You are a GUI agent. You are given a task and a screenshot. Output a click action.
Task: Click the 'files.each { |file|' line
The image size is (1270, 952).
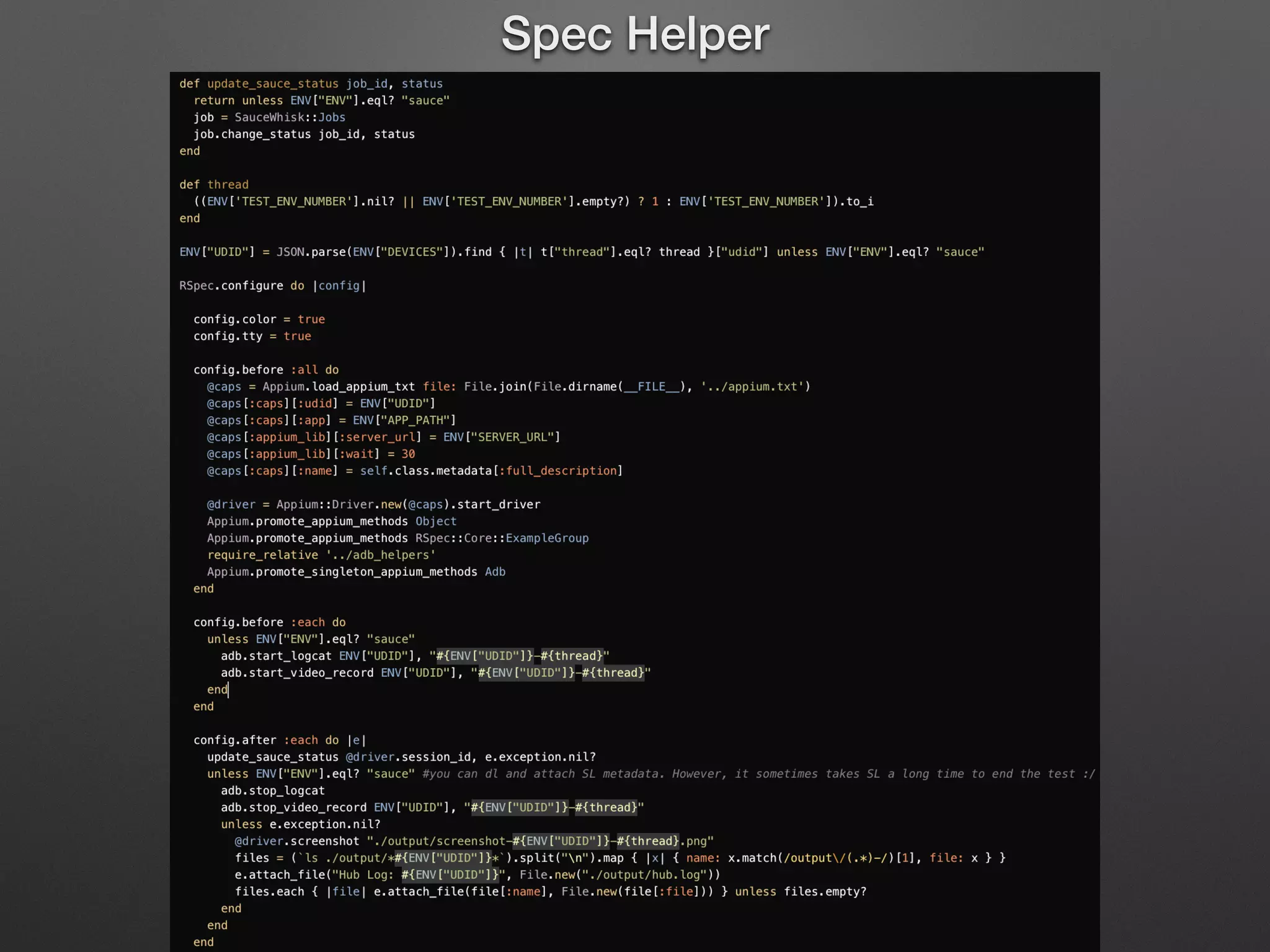pos(551,892)
